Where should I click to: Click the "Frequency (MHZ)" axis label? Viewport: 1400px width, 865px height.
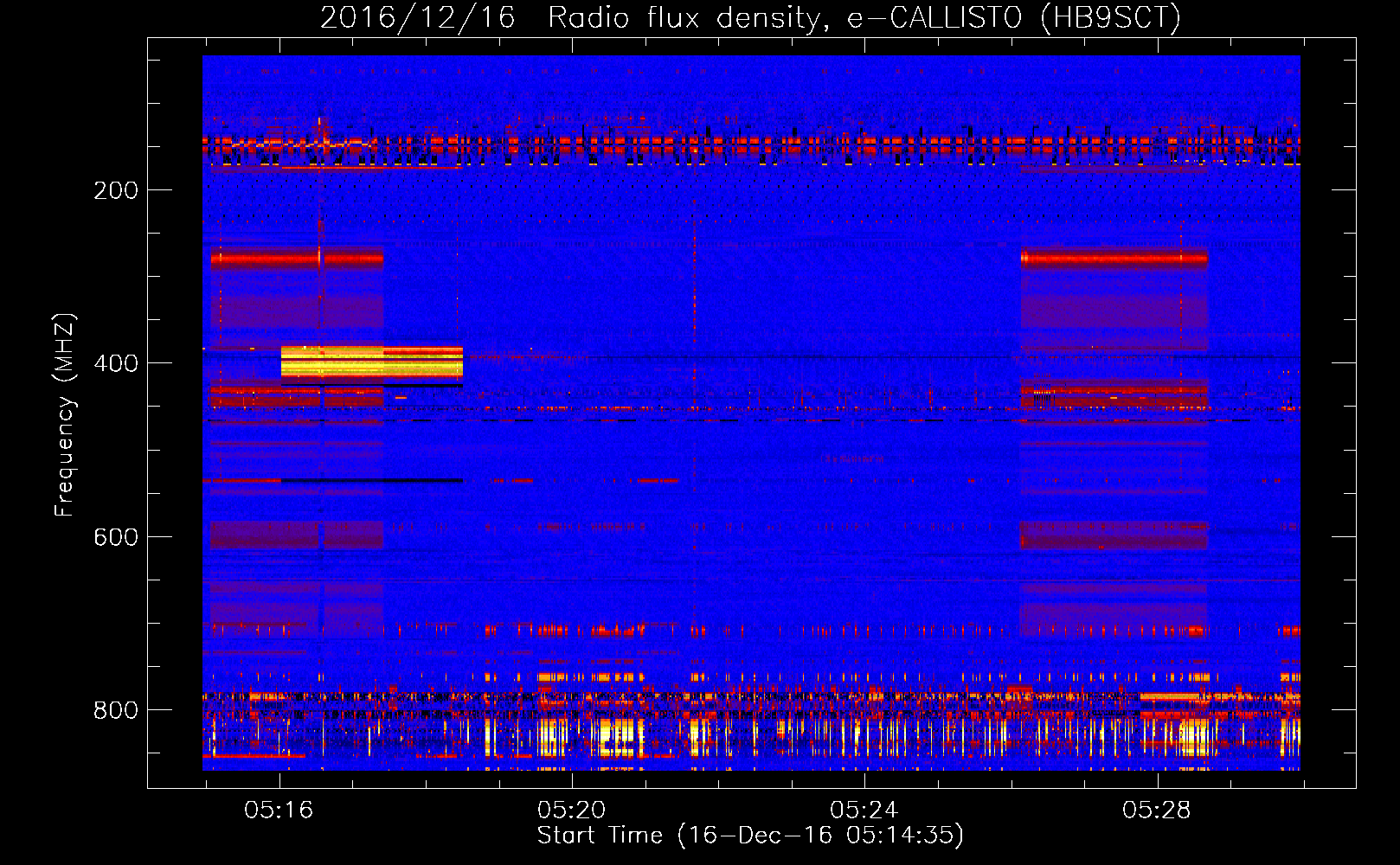65,414
